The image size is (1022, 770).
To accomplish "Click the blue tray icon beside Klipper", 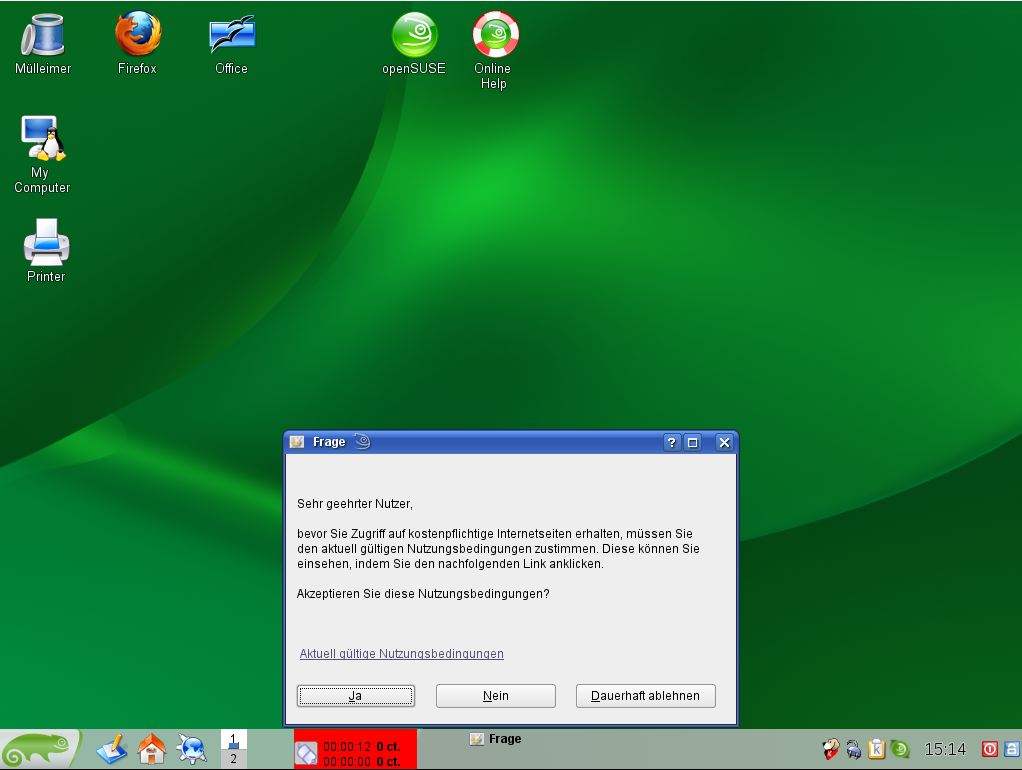I will coord(853,750).
